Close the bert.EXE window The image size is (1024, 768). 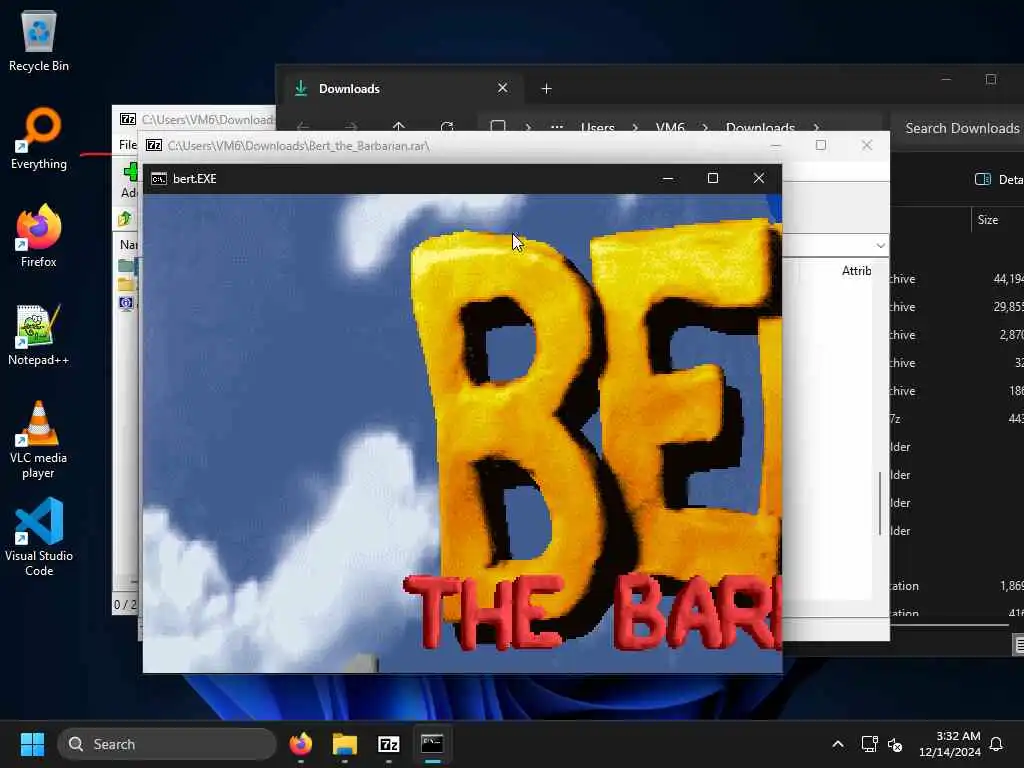coord(758,178)
